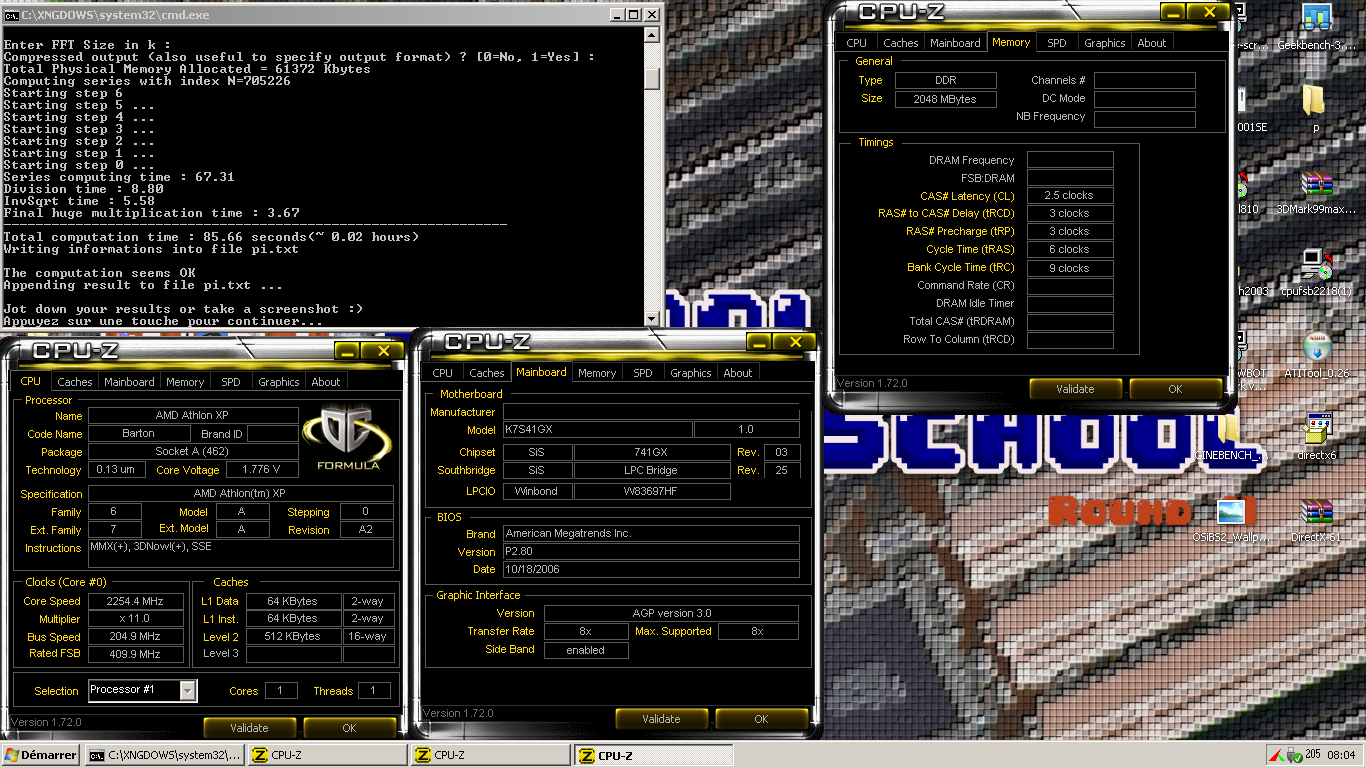
Task: Click OK in Memory window
Action: pos(1175,389)
